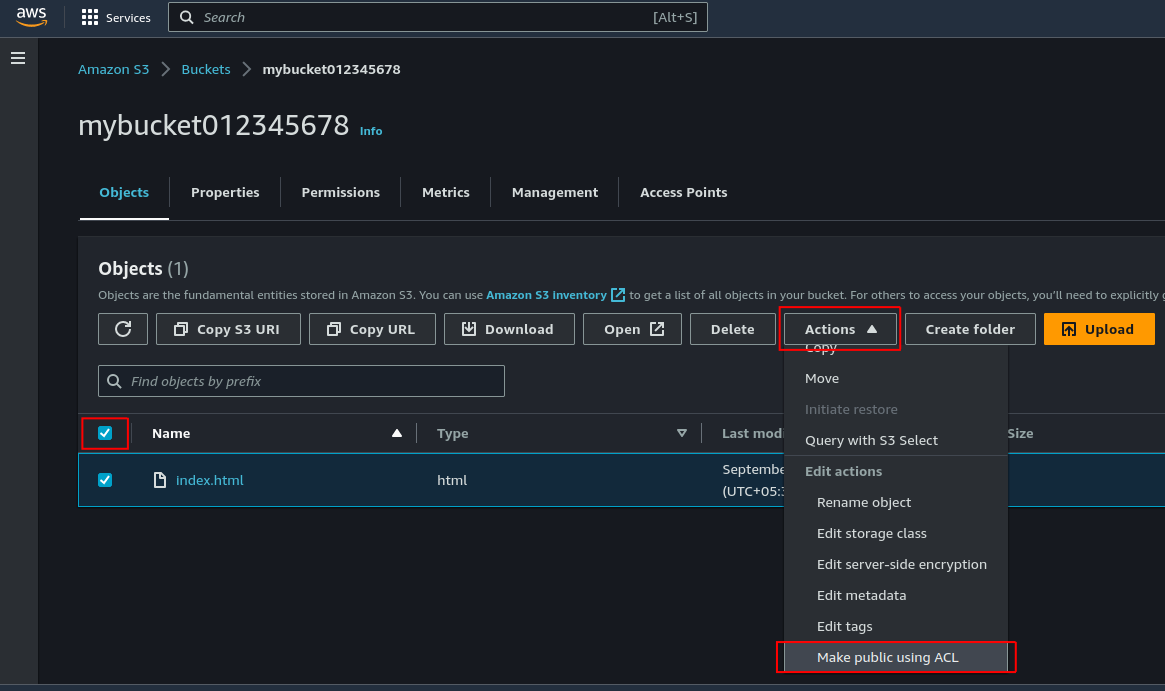Click the Name column header
Image resolution: width=1165 pixels, height=691 pixels.
click(x=171, y=433)
